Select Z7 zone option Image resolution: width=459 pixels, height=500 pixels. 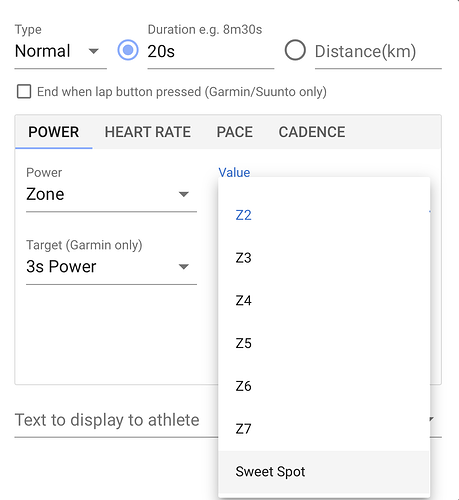pos(324,429)
